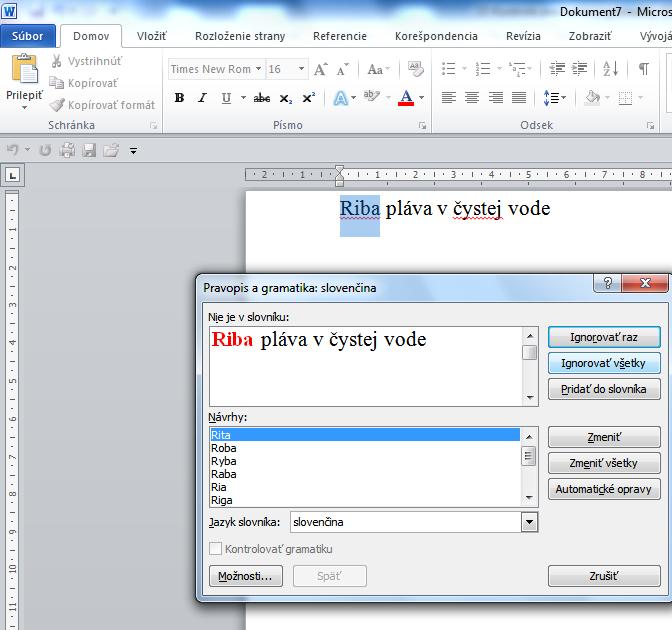672x630 pixels.
Task: Toggle Strikethrough formatting
Action: tap(261, 98)
